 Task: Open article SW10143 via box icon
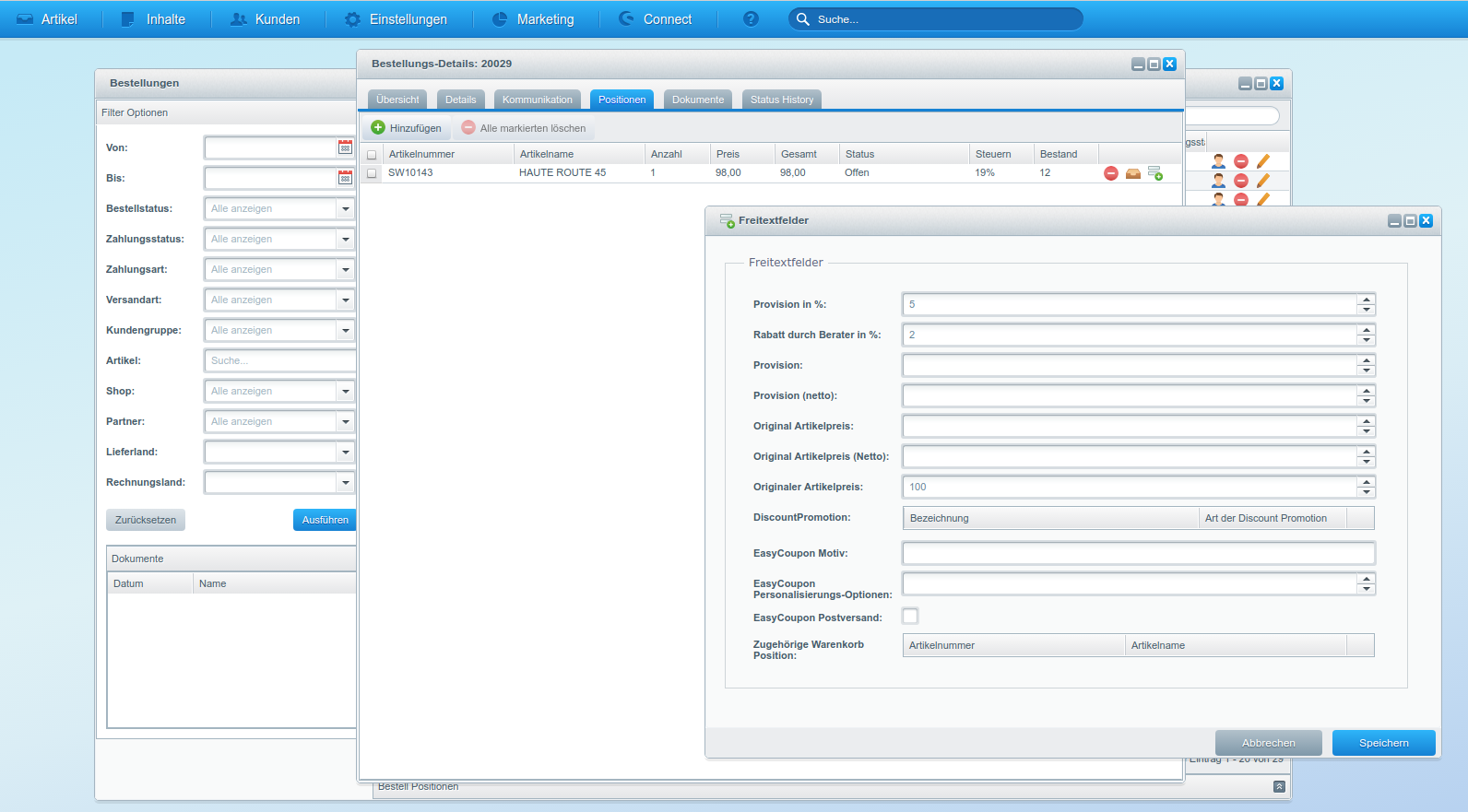click(x=1133, y=173)
